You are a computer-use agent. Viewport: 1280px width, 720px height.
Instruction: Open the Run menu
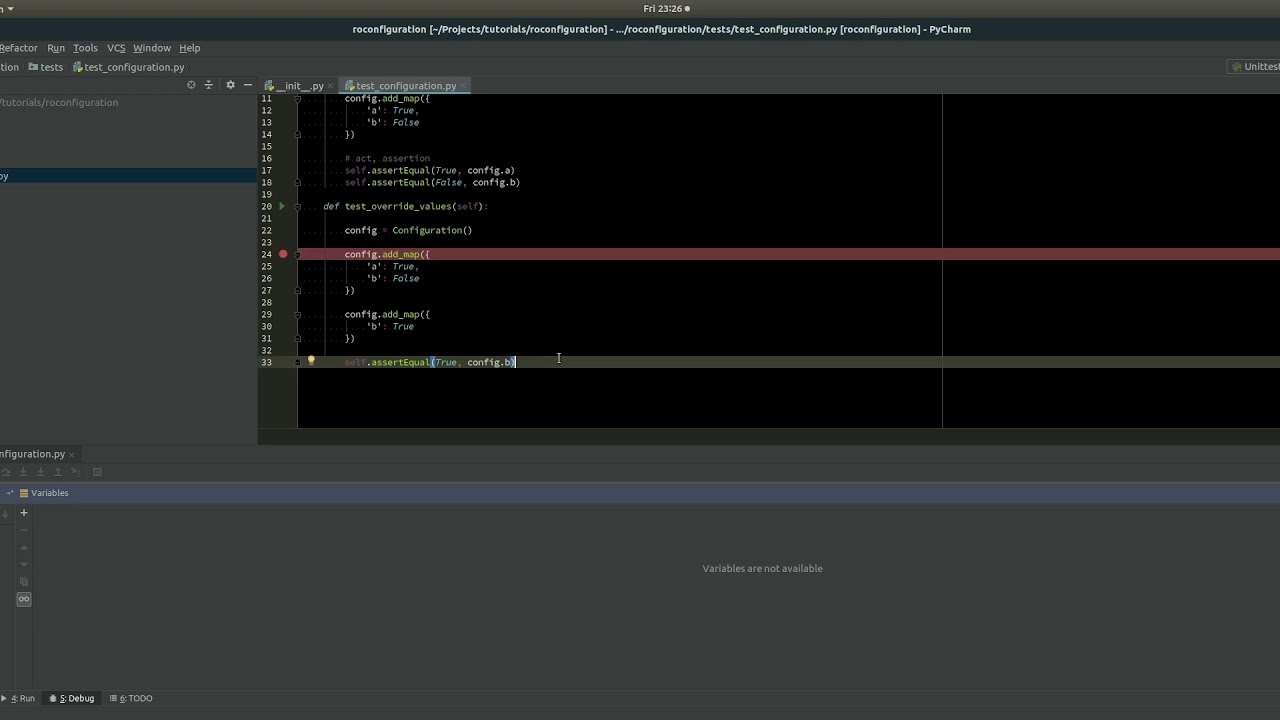tap(56, 48)
